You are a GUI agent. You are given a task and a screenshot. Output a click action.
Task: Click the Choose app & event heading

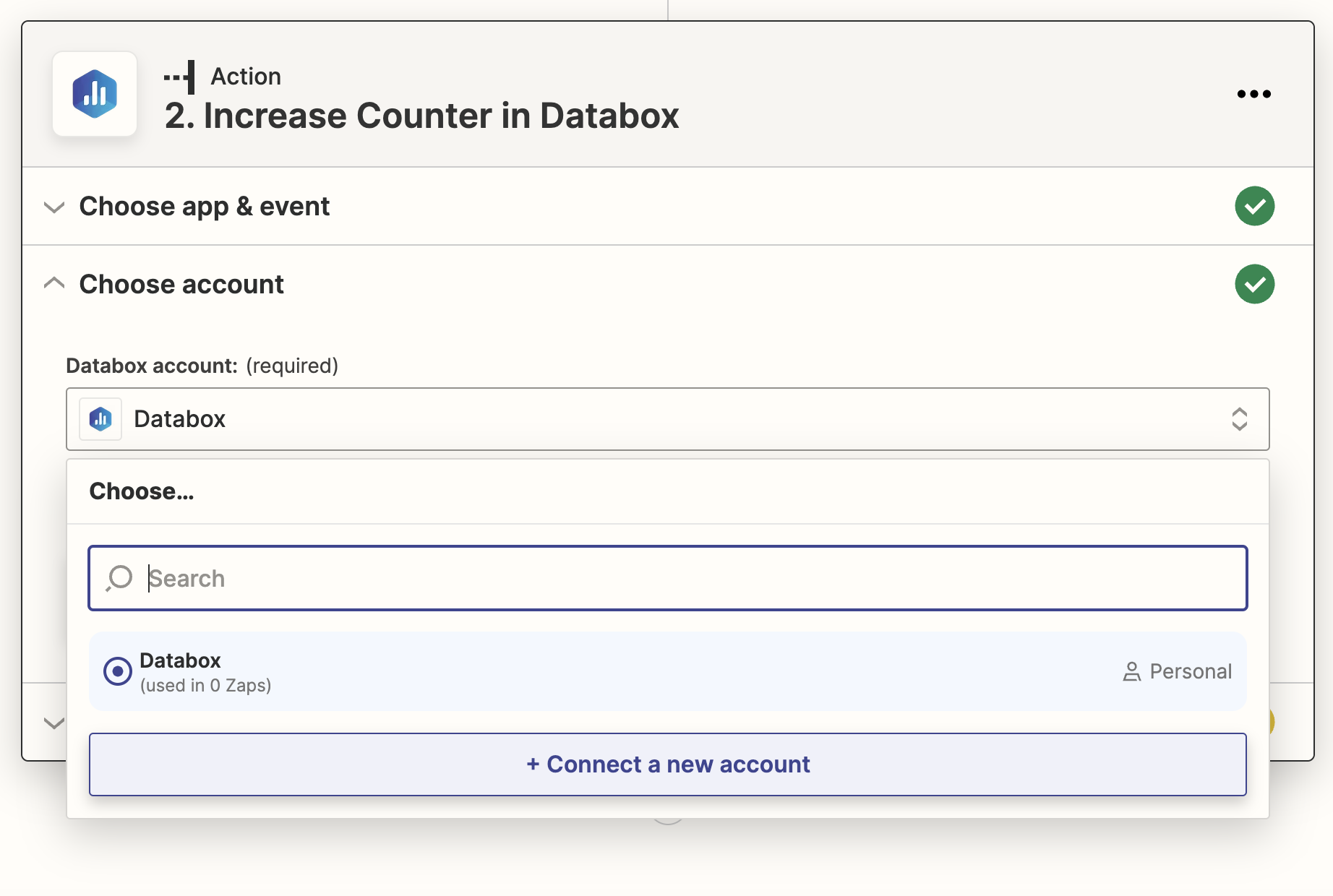point(205,207)
